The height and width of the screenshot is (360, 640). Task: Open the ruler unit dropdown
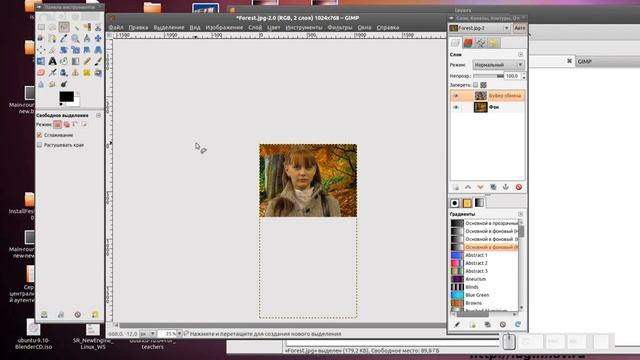(147, 334)
